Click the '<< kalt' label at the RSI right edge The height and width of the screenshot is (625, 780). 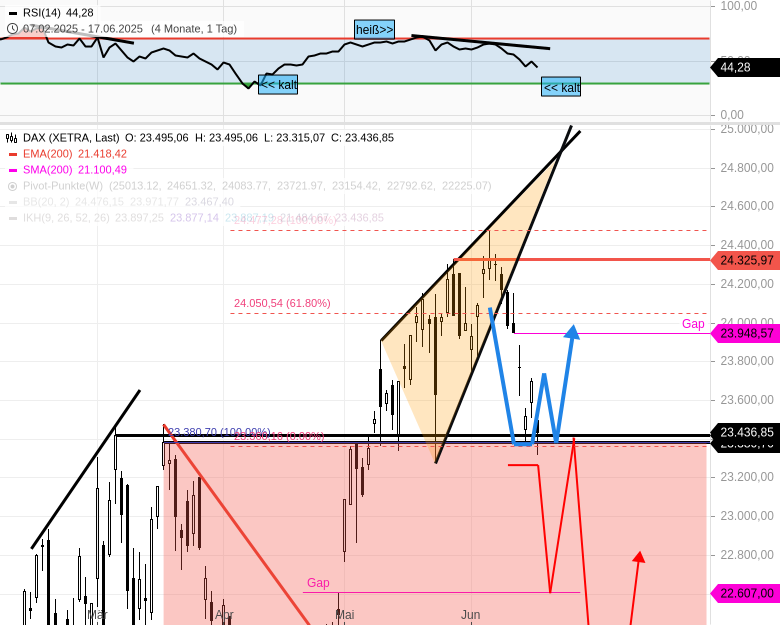click(561, 88)
